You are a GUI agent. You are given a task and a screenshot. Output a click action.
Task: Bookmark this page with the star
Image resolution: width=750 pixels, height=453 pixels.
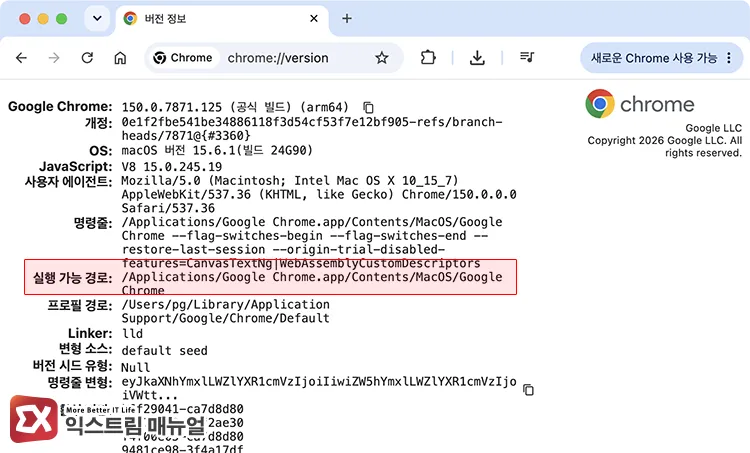point(382,58)
